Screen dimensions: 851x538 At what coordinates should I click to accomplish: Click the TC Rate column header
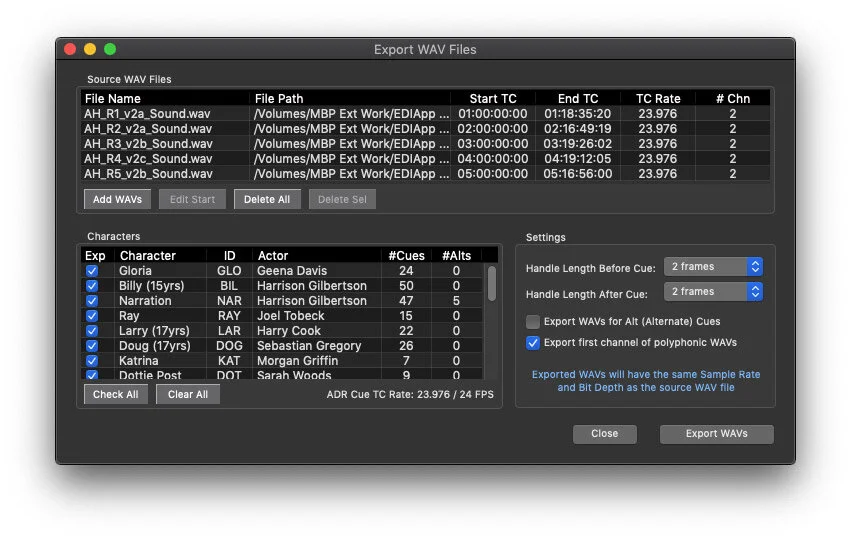point(658,99)
